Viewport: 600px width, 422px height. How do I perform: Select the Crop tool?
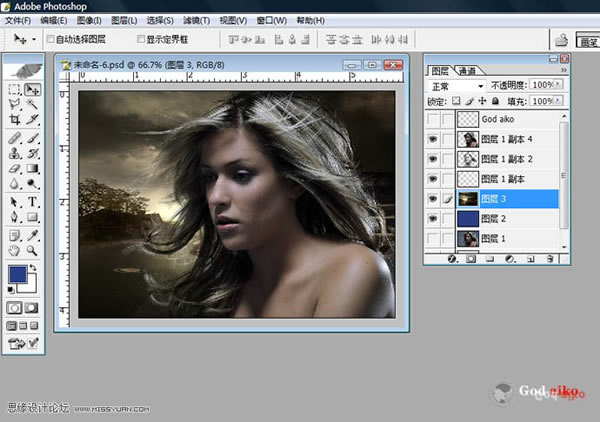tap(14, 120)
